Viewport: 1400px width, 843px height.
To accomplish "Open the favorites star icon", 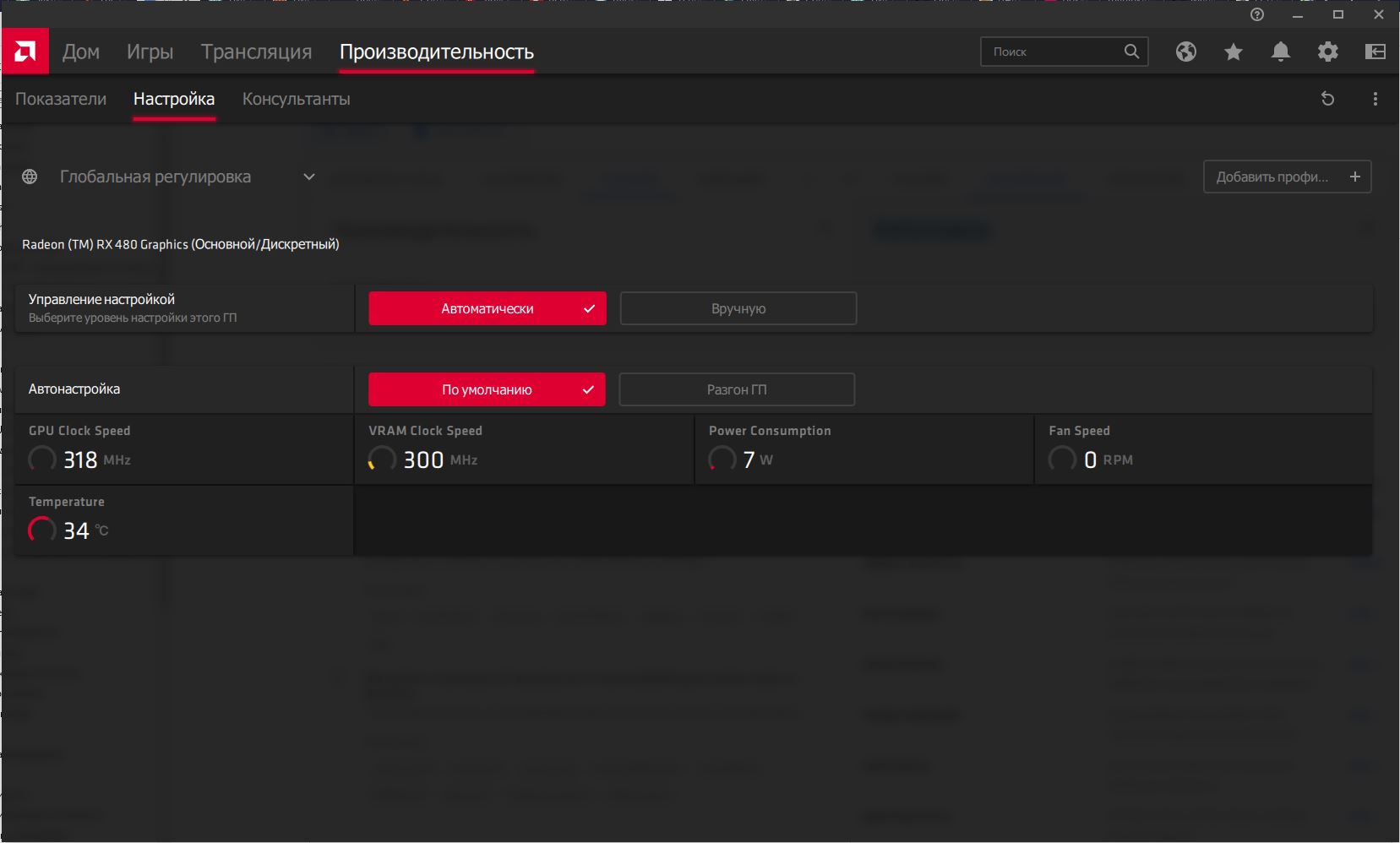I will [x=1234, y=52].
